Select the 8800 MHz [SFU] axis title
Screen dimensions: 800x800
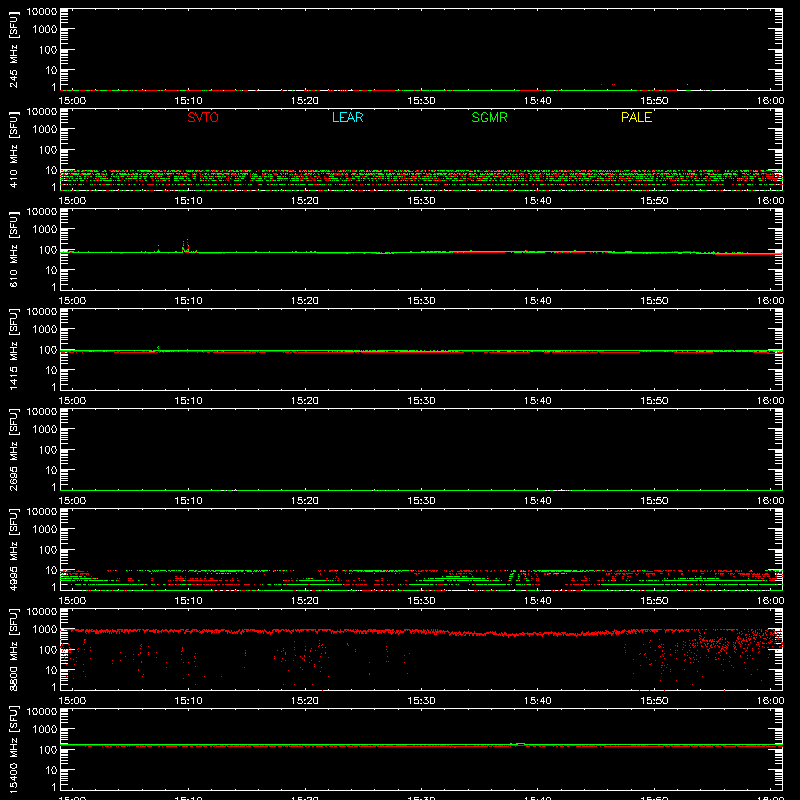coord(13,649)
